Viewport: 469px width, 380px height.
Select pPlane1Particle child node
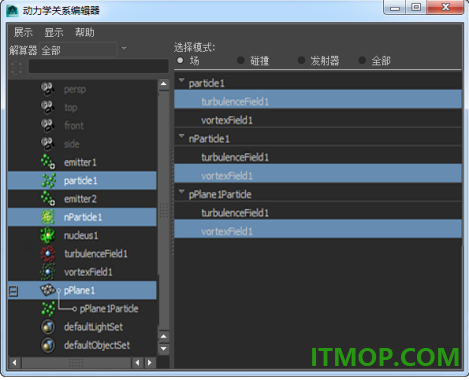click(x=109, y=309)
